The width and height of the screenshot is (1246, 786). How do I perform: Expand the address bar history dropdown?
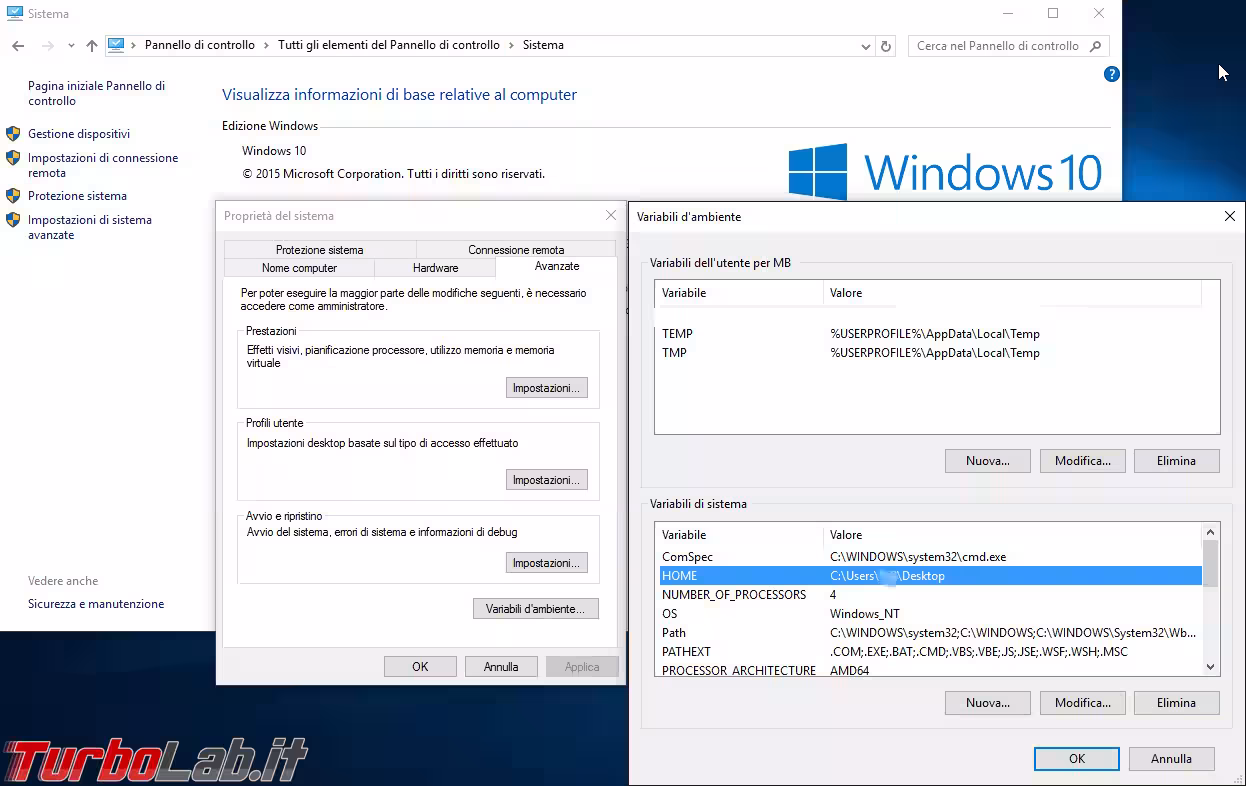[x=866, y=46]
